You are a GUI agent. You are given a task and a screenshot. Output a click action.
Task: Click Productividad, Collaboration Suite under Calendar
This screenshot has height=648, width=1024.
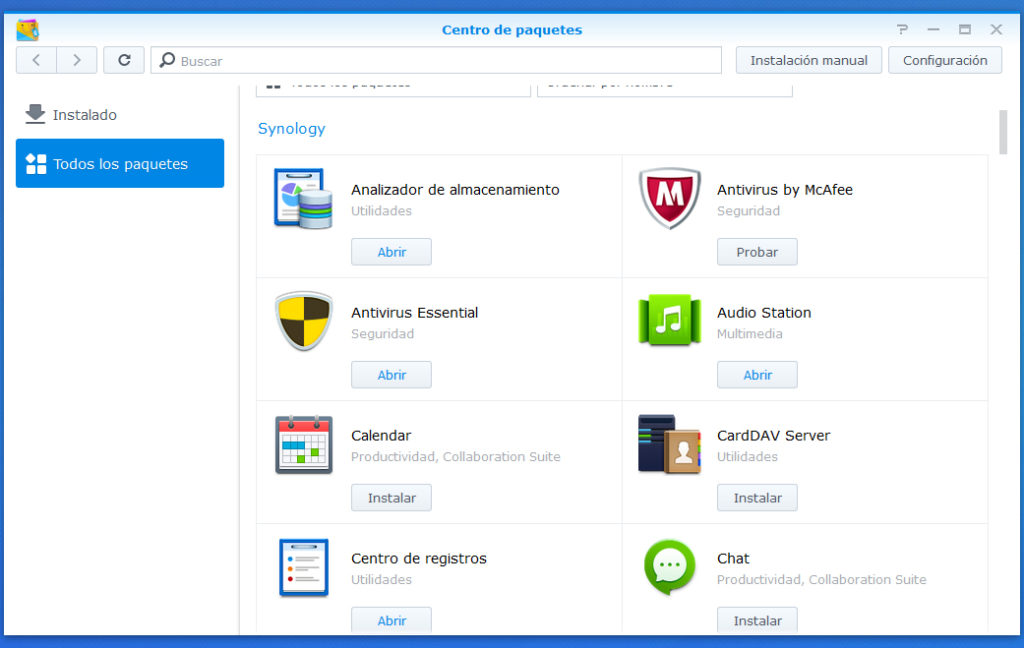456,457
